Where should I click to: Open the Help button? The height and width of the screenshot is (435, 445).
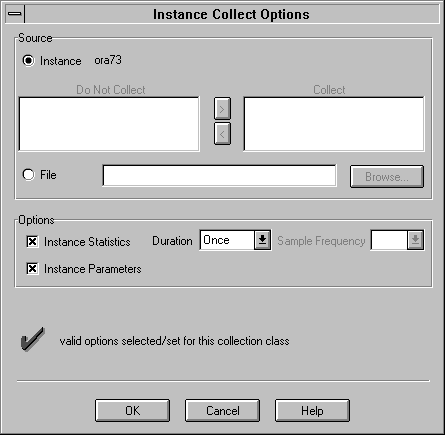pos(312,410)
